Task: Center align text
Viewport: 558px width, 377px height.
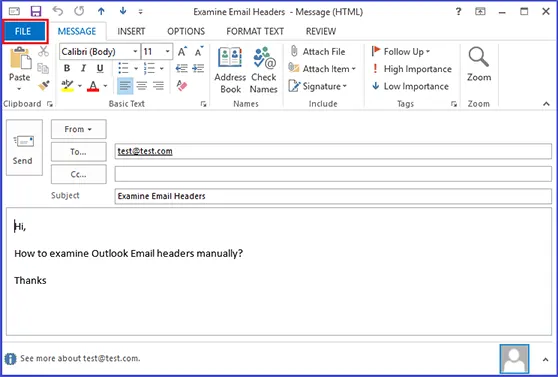Action: [142, 85]
